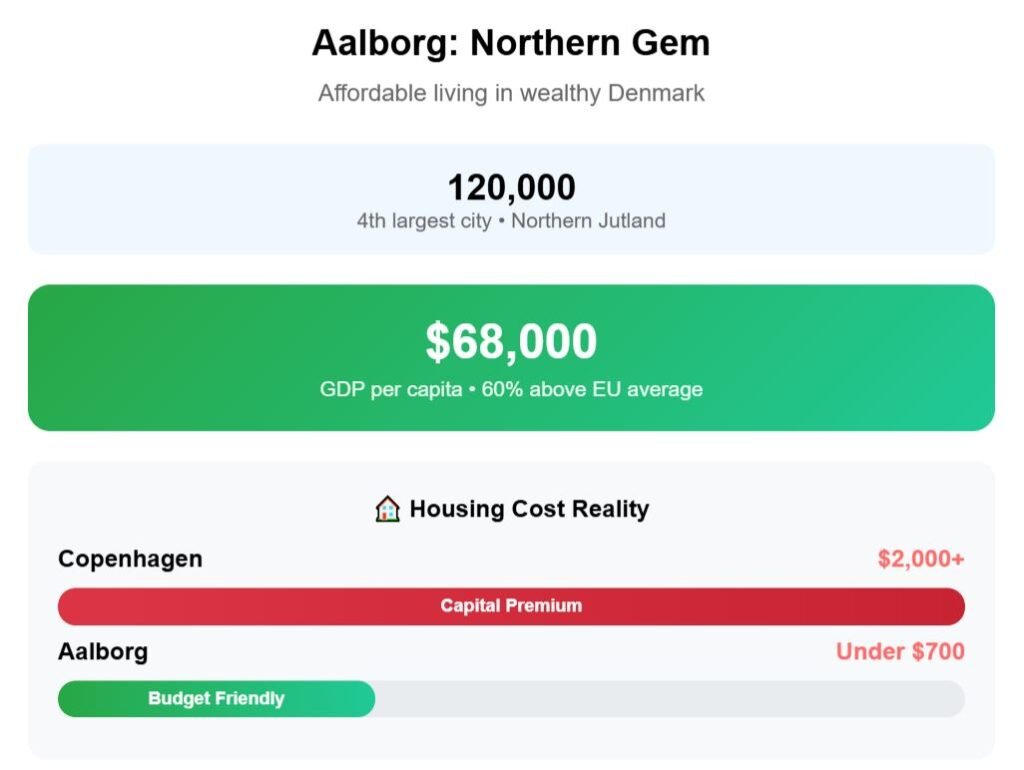Click the red "Capital Premium" bar label

click(x=511, y=606)
